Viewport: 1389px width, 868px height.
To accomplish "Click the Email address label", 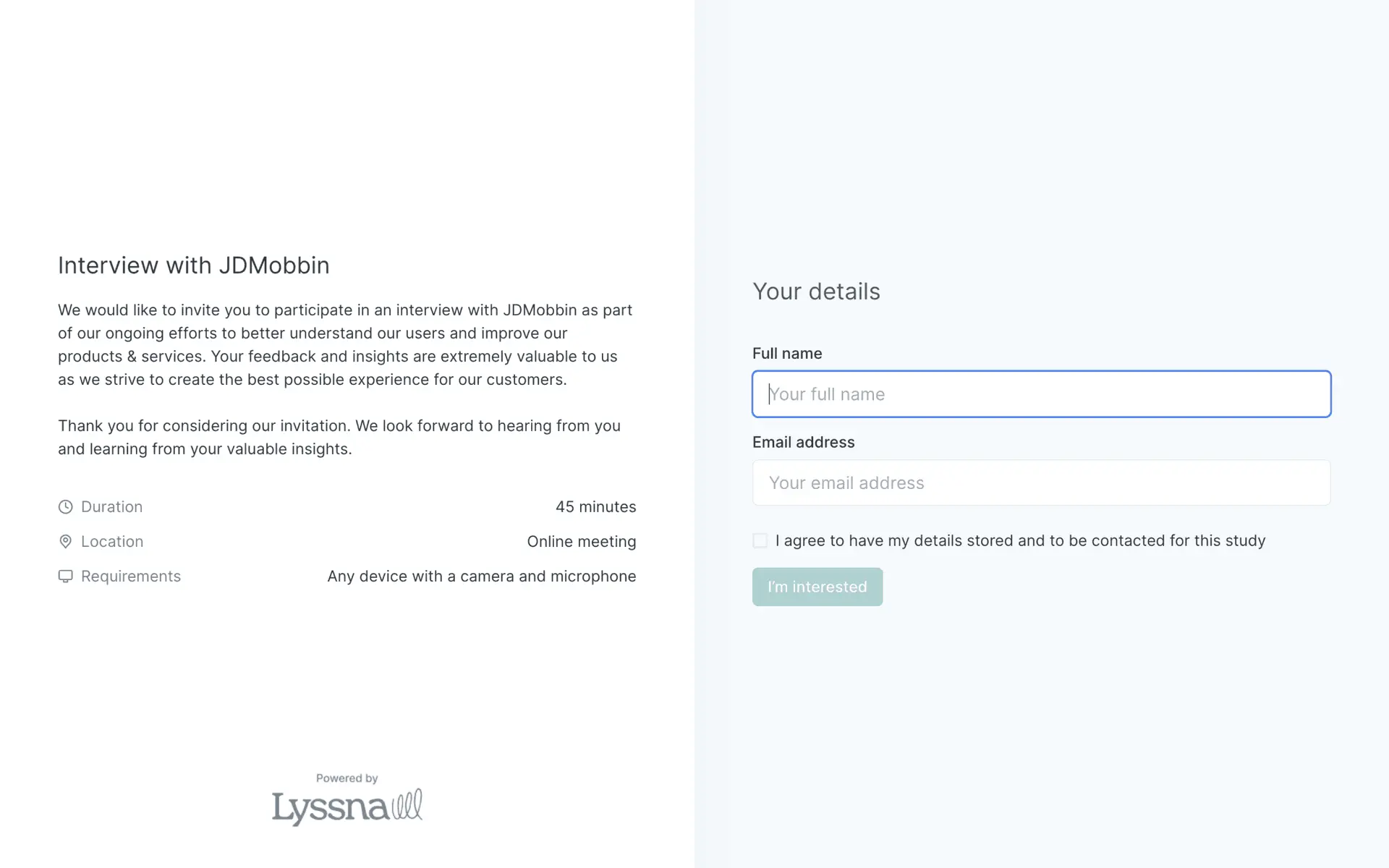I will tap(803, 442).
